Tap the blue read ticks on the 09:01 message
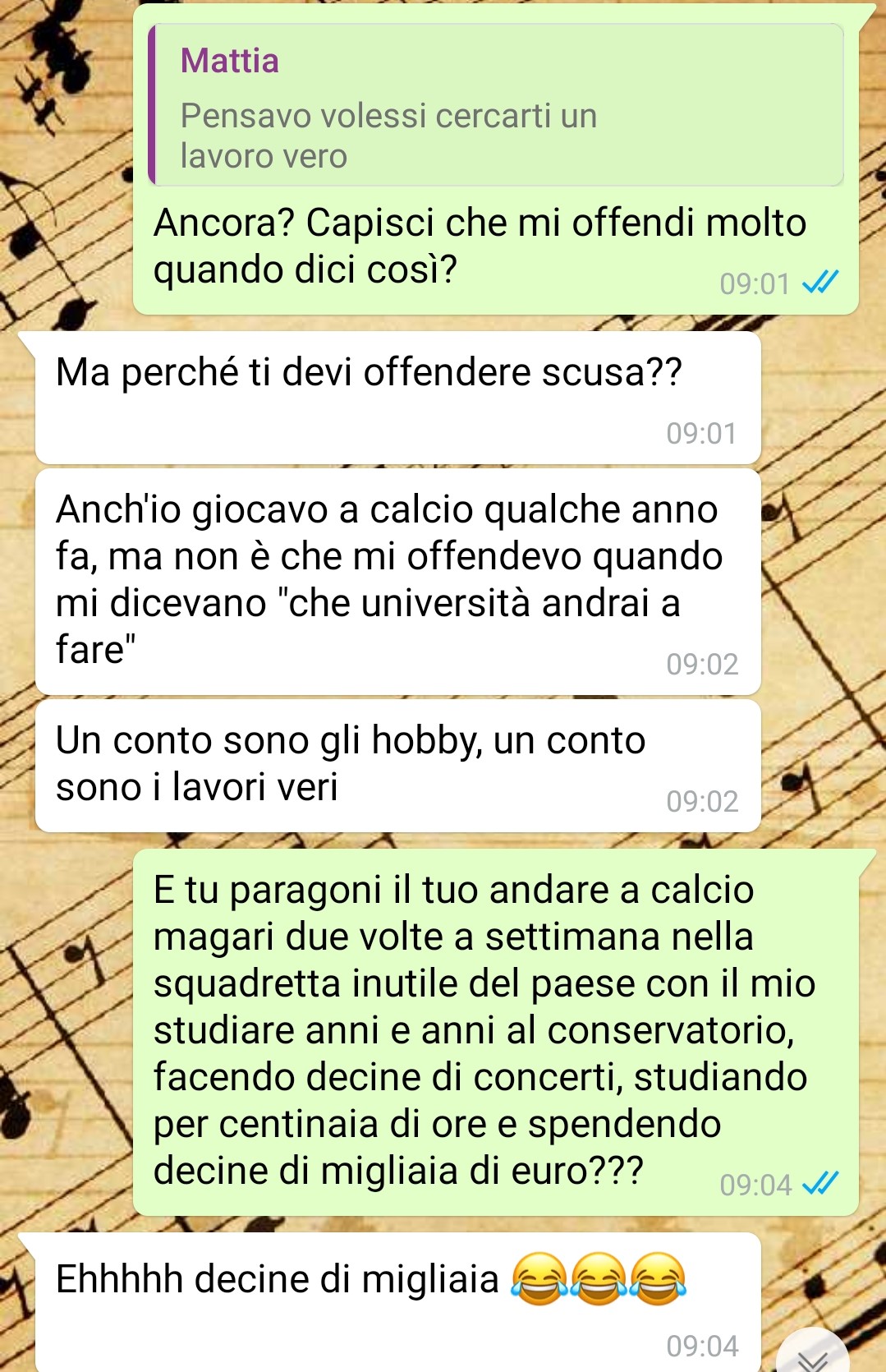 (x=820, y=283)
